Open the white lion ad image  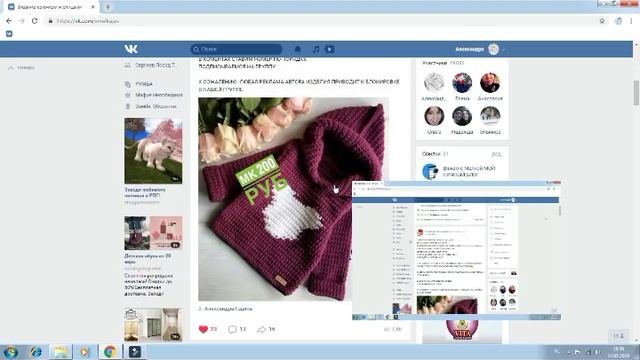153,151
